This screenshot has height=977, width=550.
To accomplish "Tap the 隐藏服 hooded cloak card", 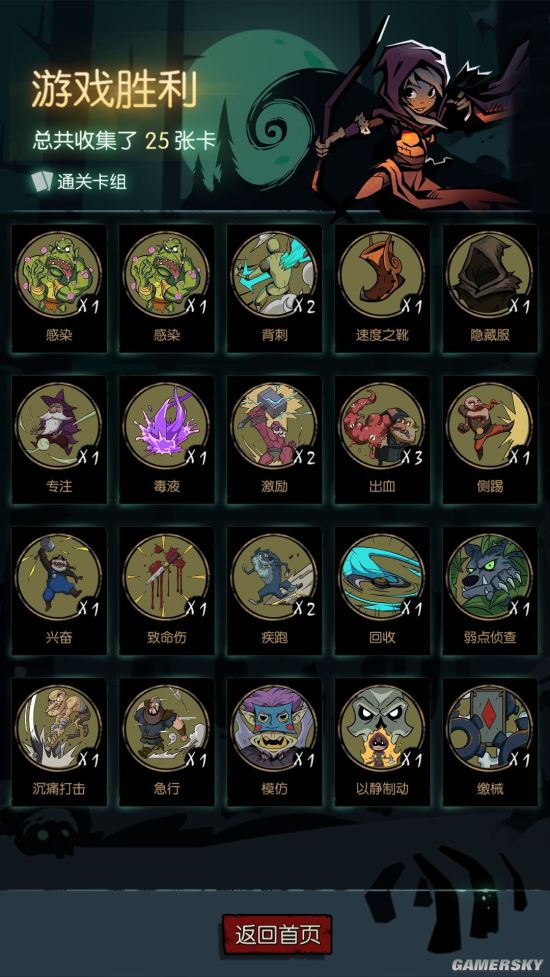I will pyautogui.click(x=490, y=288).
